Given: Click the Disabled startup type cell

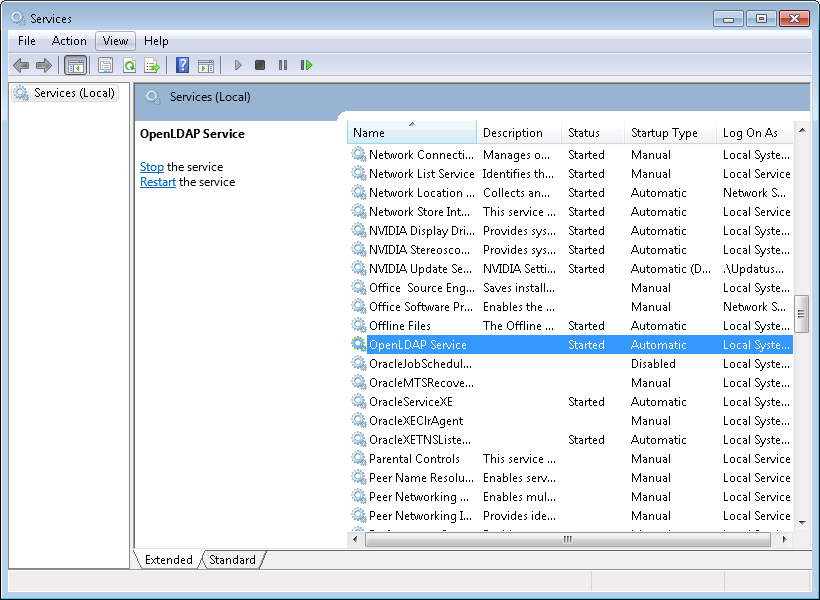Looking at the screenshot, I should pyautogui.click(x=653, y=364).
